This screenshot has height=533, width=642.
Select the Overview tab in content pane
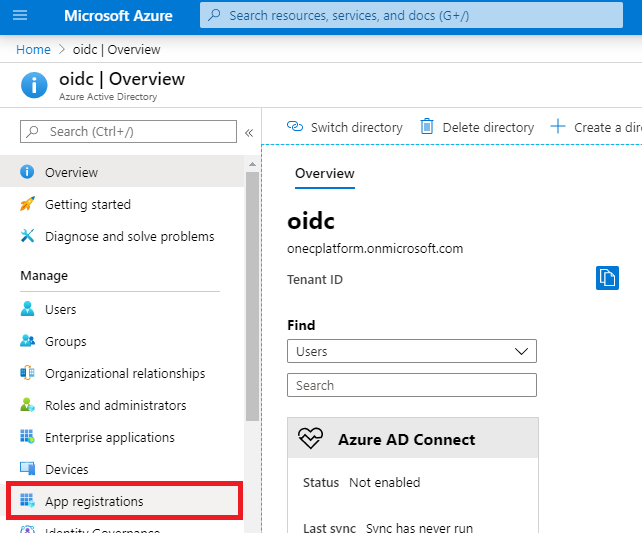324,173
